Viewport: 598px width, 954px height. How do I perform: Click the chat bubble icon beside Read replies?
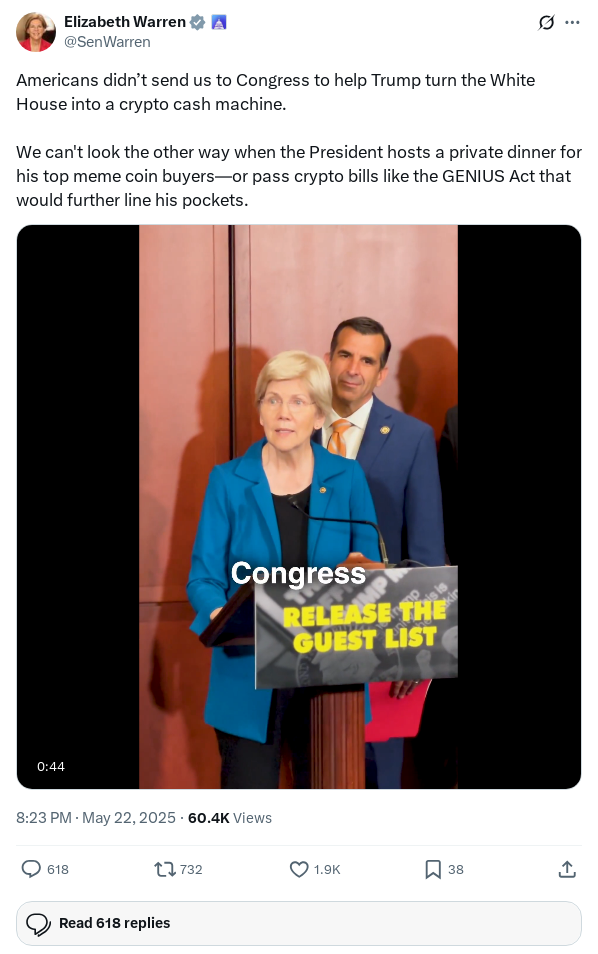(x=38, y=924)
